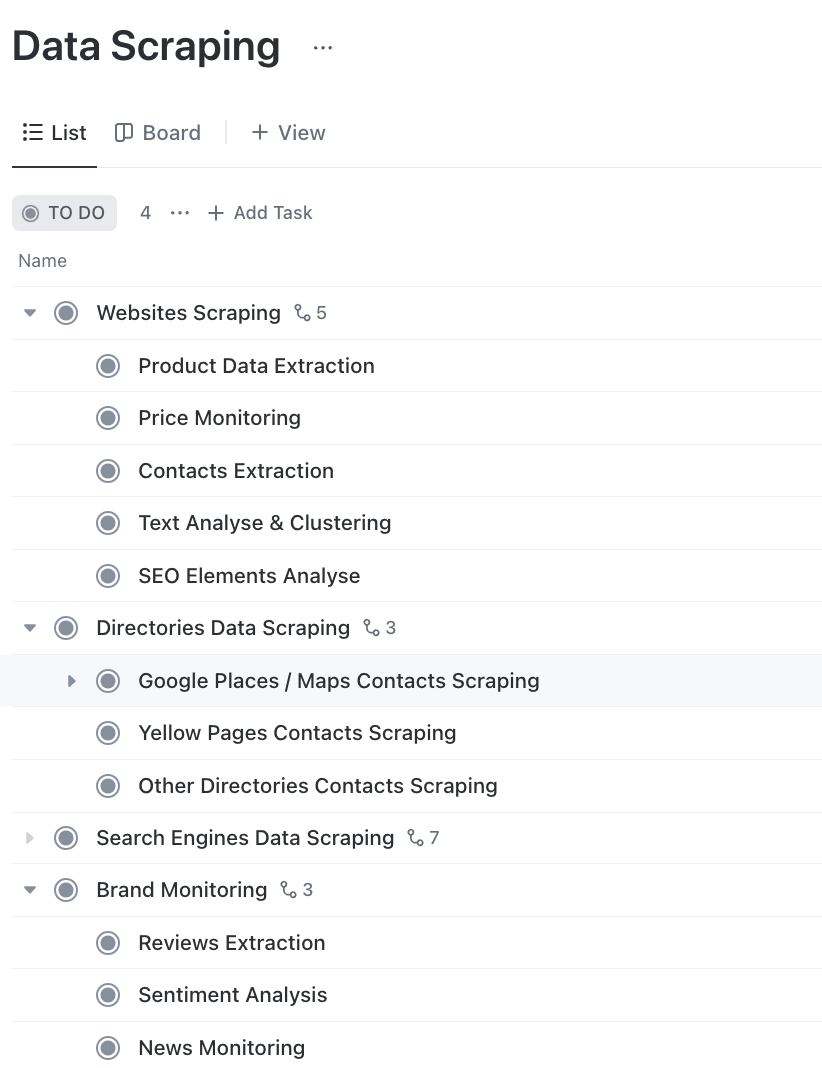Switch to the Board tab

157,132
